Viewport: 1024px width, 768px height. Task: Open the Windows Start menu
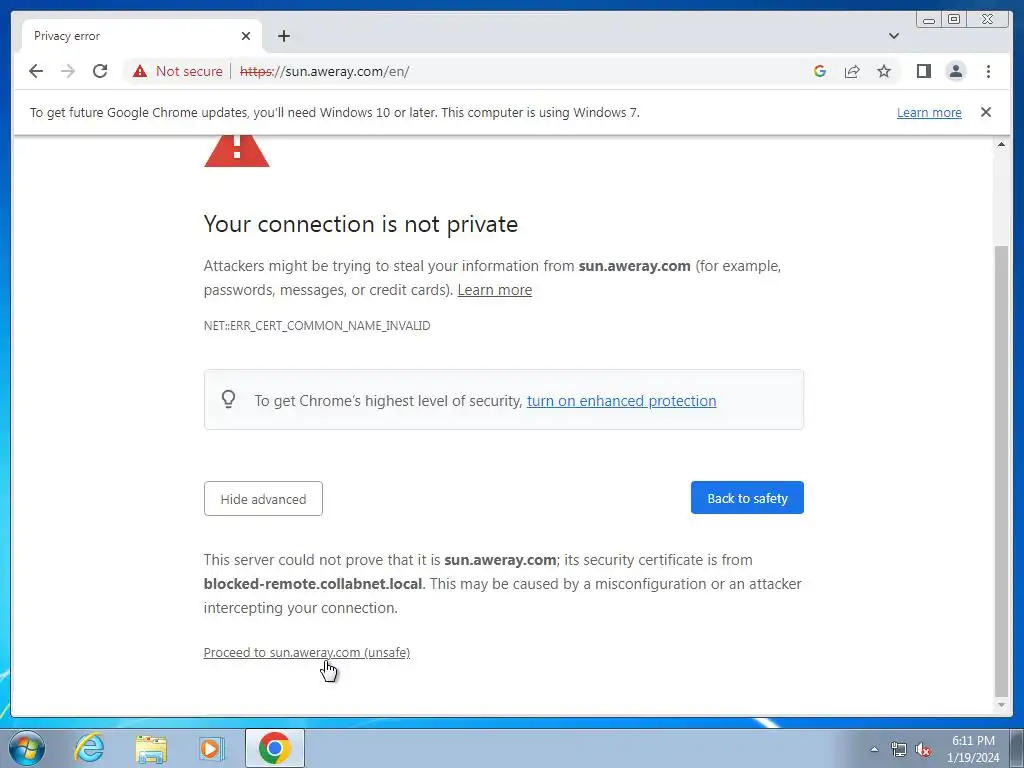pyautogui.click(x=27, y=748)
